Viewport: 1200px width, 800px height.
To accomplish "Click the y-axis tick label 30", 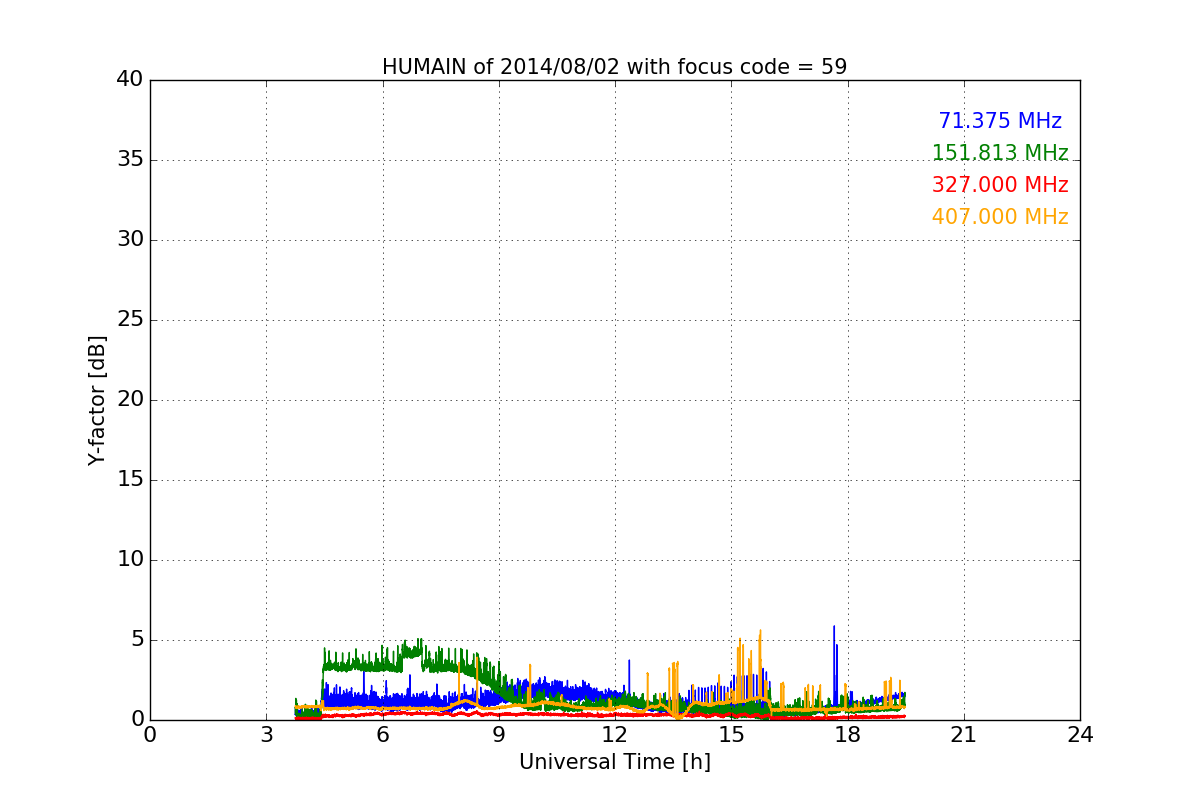I will click(x=130, y=240).
